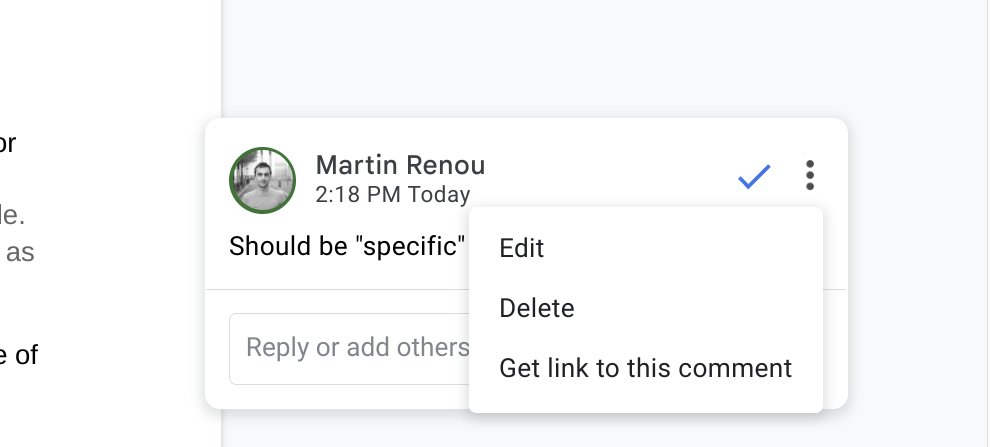Viewport: 990px width, 447px height.
Task: Click the author name Martin Renou
Action: coord(400,165)
